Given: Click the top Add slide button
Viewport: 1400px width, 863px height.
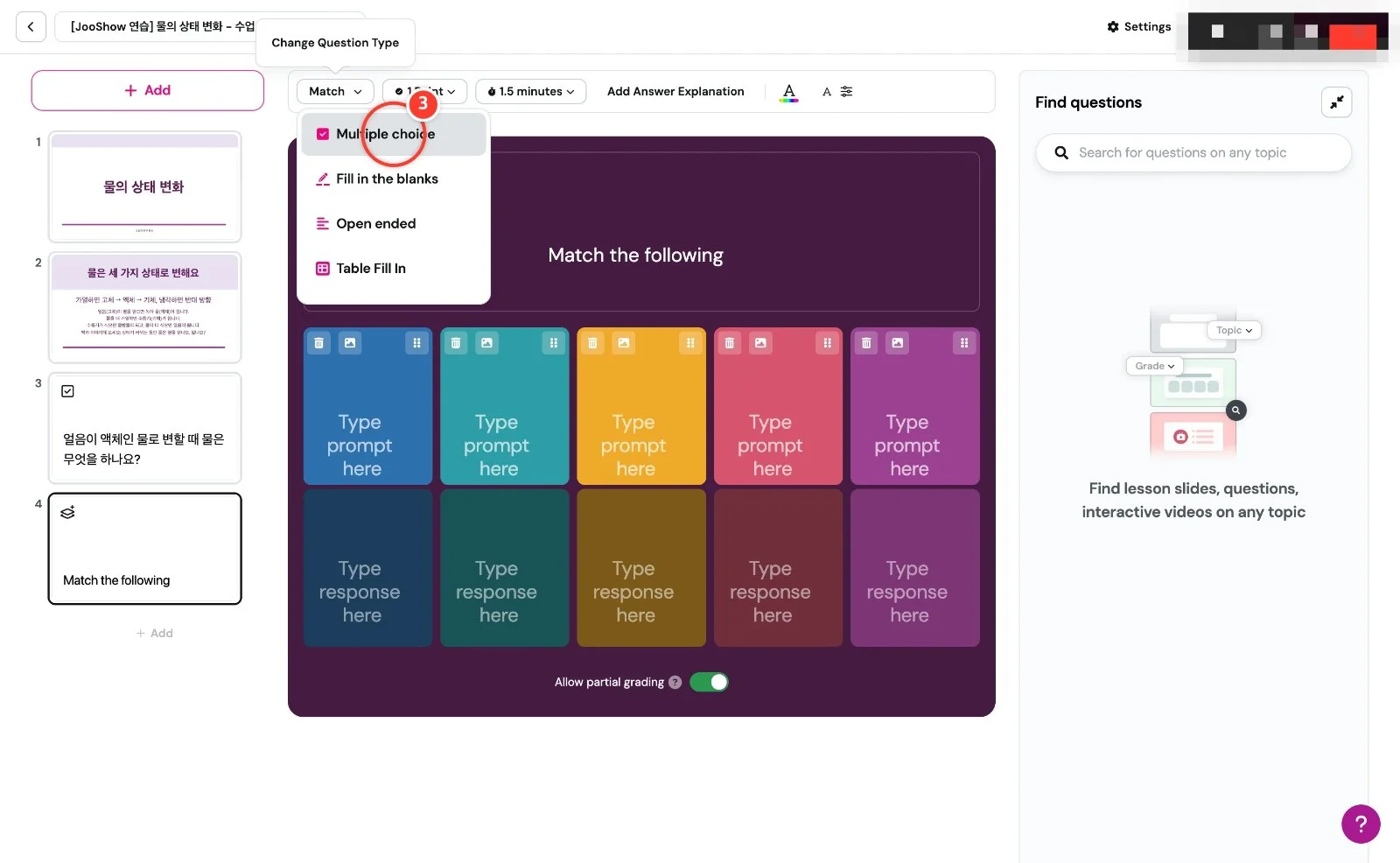Looking at the screenshot, I should pos(148,90).
